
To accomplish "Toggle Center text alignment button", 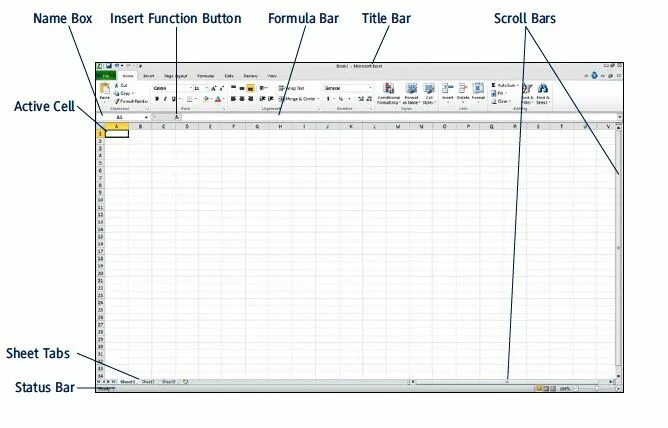I will [x=242, y=99].
